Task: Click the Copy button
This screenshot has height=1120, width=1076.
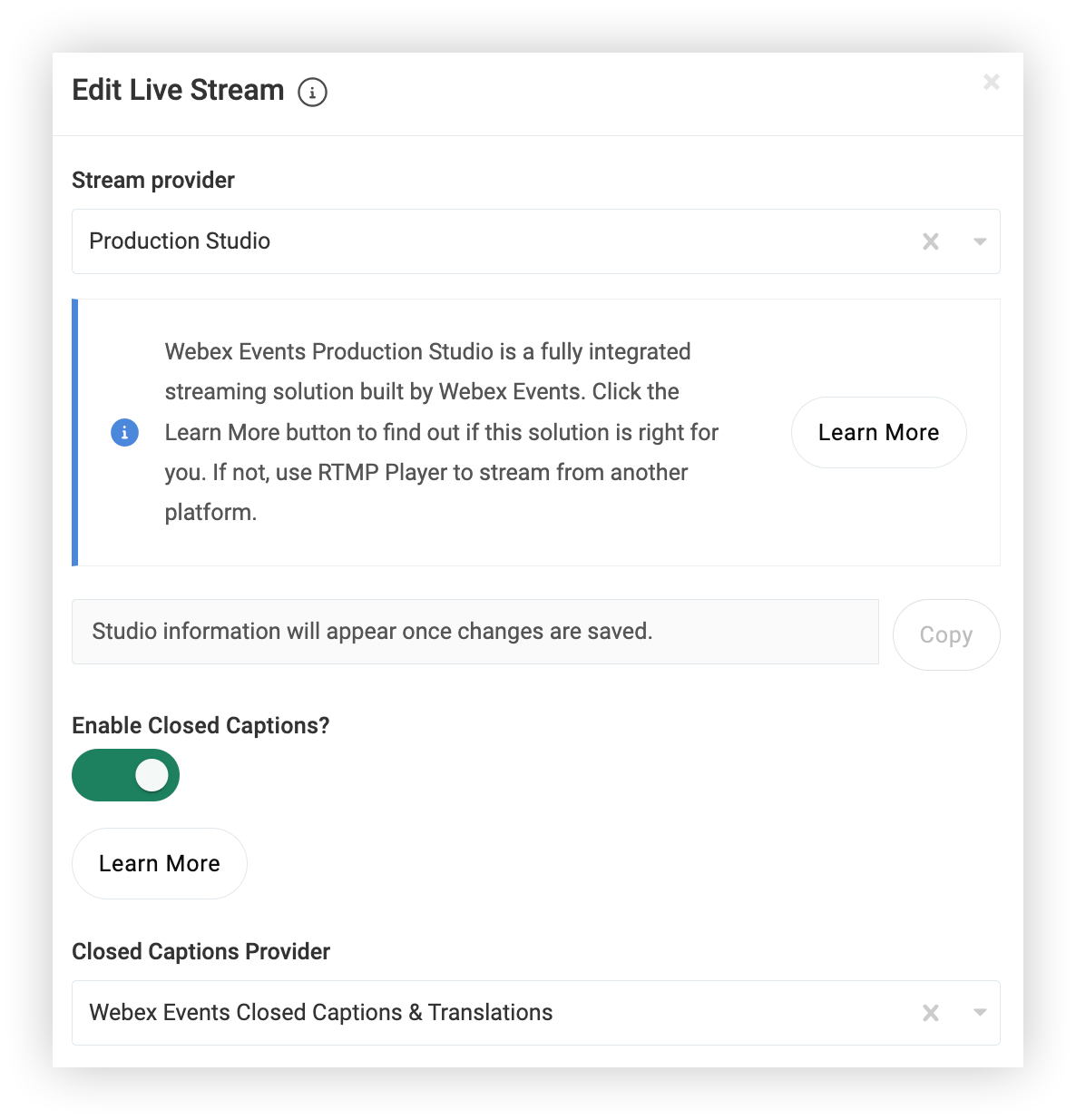Action: [946, 634]
